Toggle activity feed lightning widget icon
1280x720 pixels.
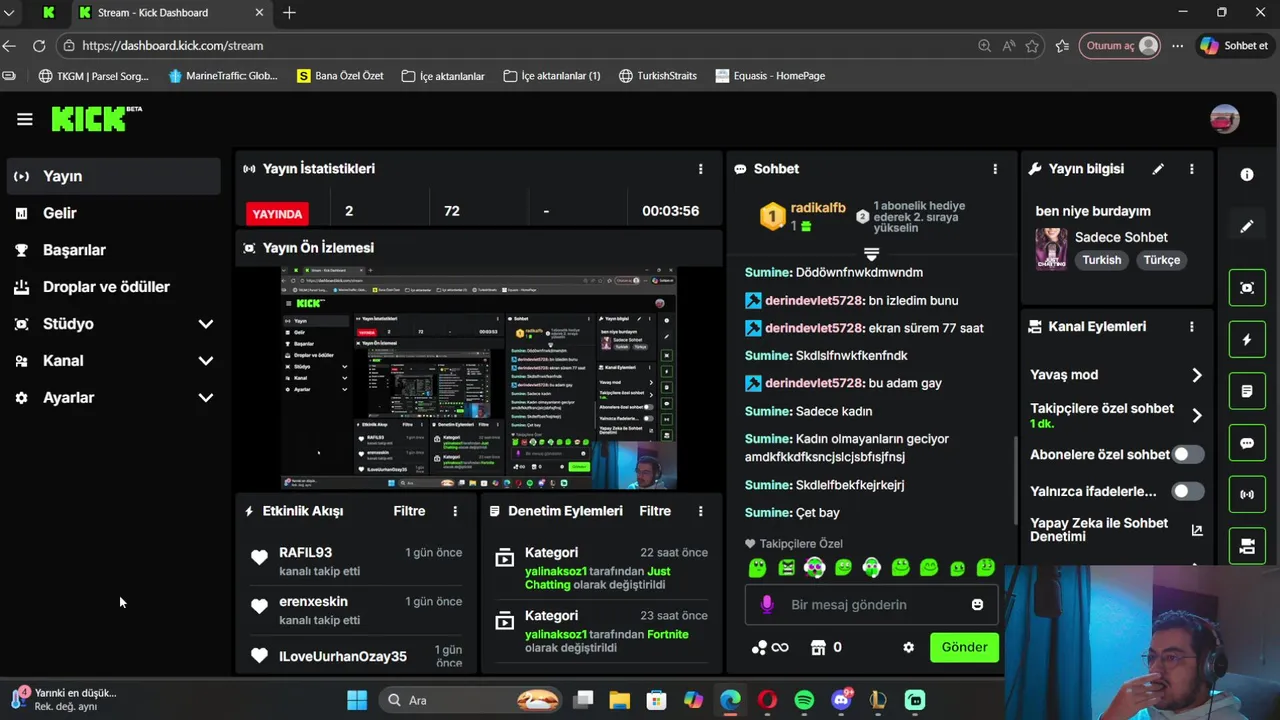point(1247,340)
